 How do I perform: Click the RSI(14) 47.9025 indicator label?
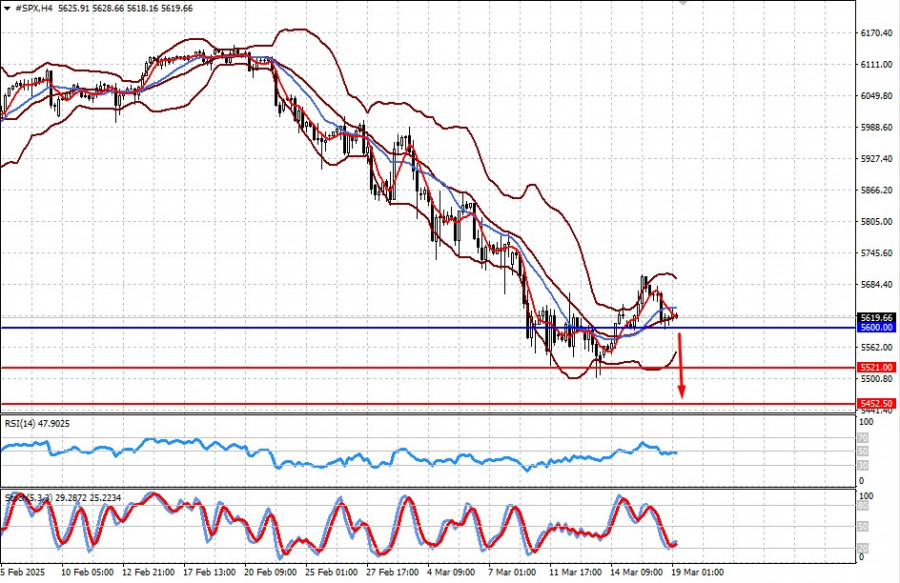pyautogui.click(x=37, y=423)
